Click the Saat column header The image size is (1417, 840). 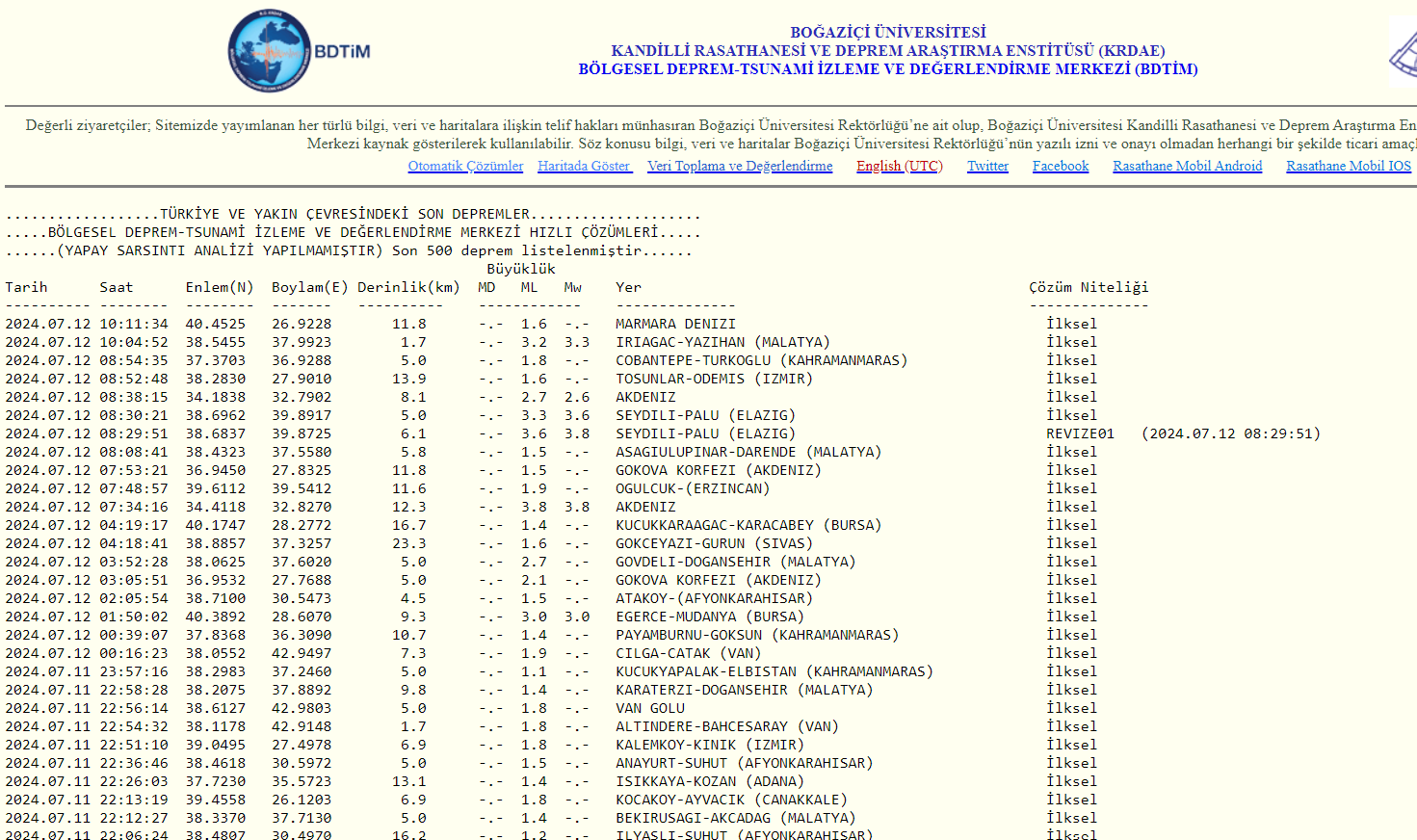pos(117,287)
